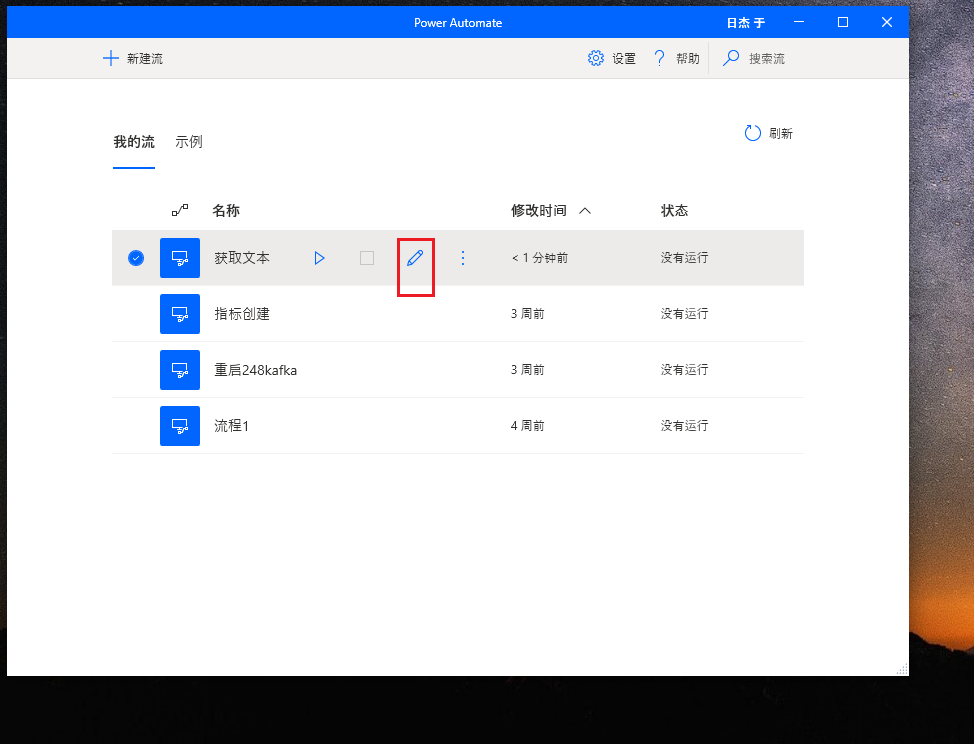Open more actions dots for 获取文本
Image resolution: width=974 pixels, height=744 pixels.
pos(463,258)
